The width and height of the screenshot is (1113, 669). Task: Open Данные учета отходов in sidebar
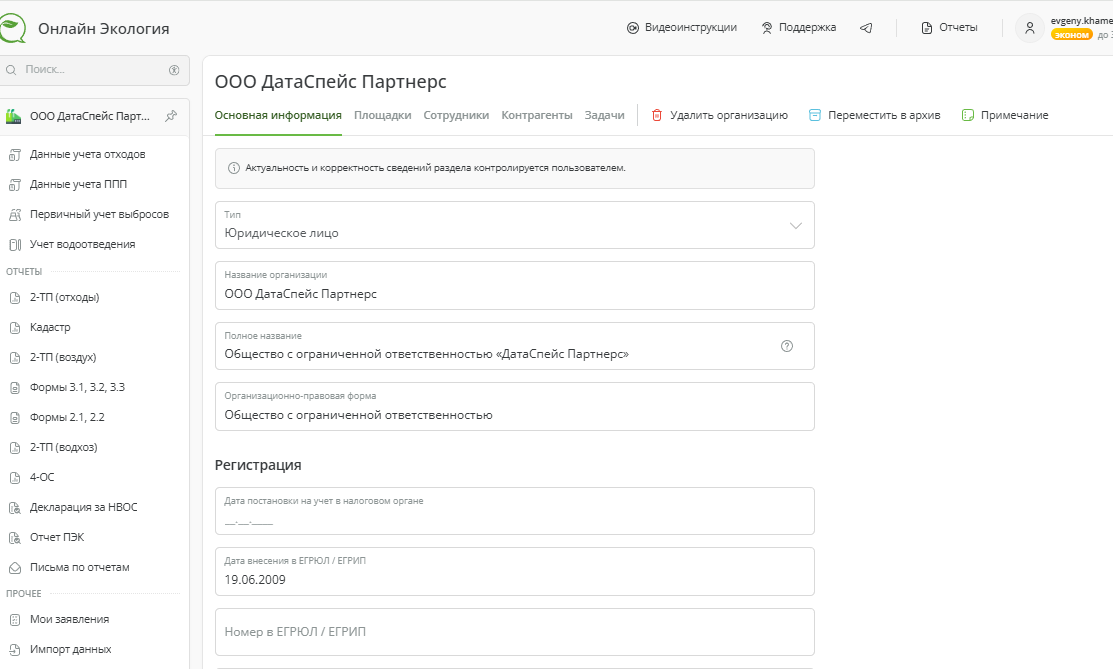click(87, 154)
